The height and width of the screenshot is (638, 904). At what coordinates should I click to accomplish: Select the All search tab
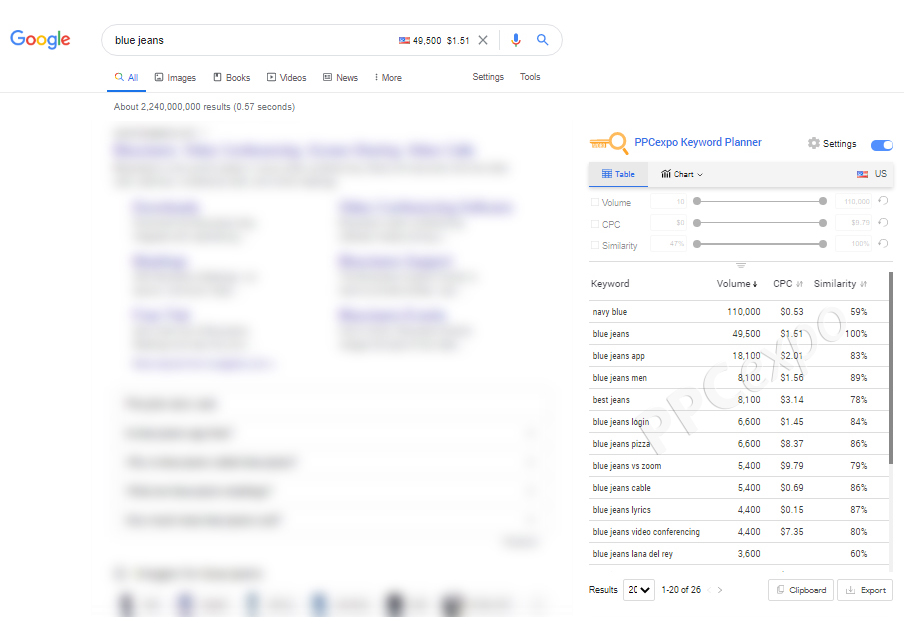point(126,77)
